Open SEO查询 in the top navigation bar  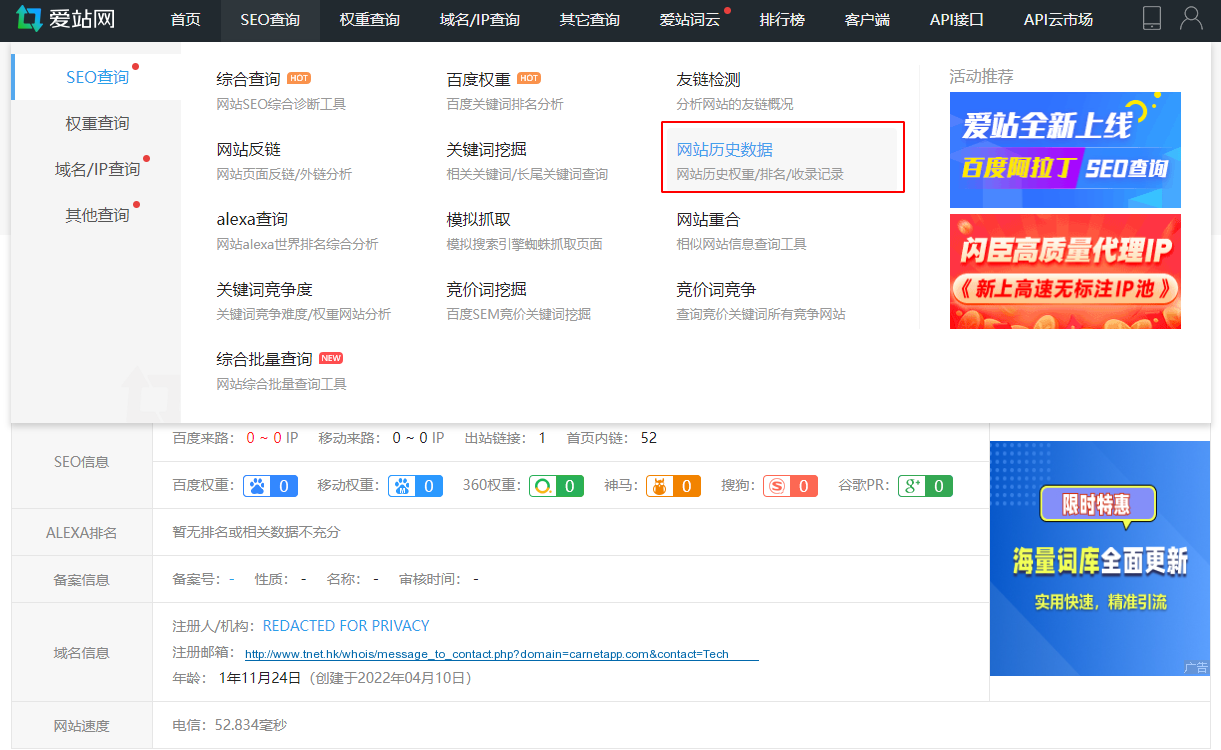click(270, 19)
